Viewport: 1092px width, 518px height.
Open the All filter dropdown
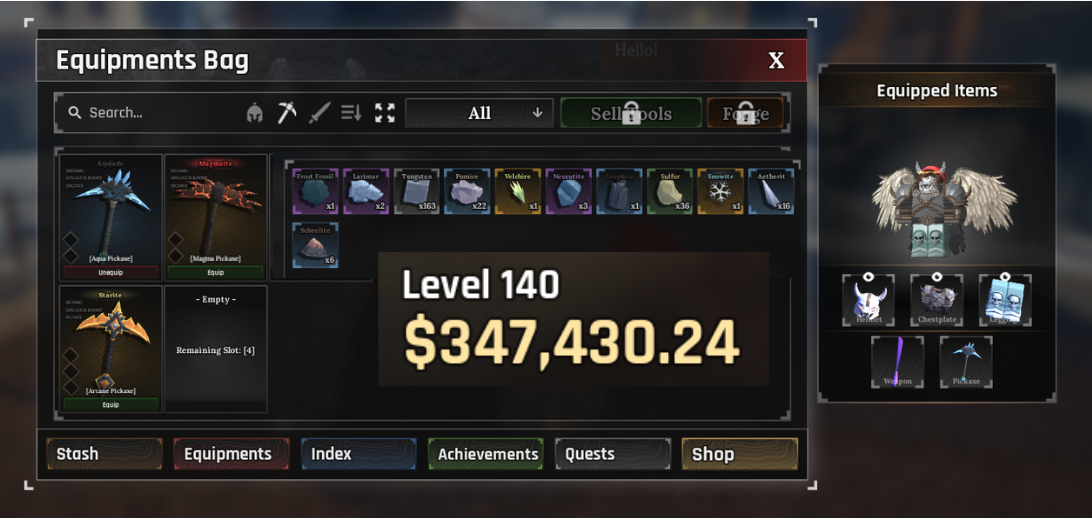pyautogui.click(x=479, y=113)
